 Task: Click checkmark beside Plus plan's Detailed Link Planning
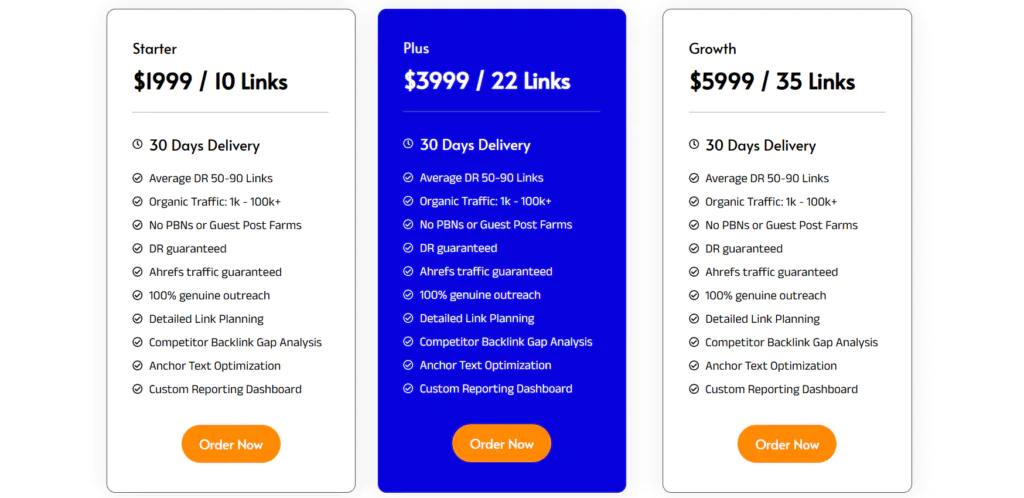pyautogui.click(x=408, y=318)
